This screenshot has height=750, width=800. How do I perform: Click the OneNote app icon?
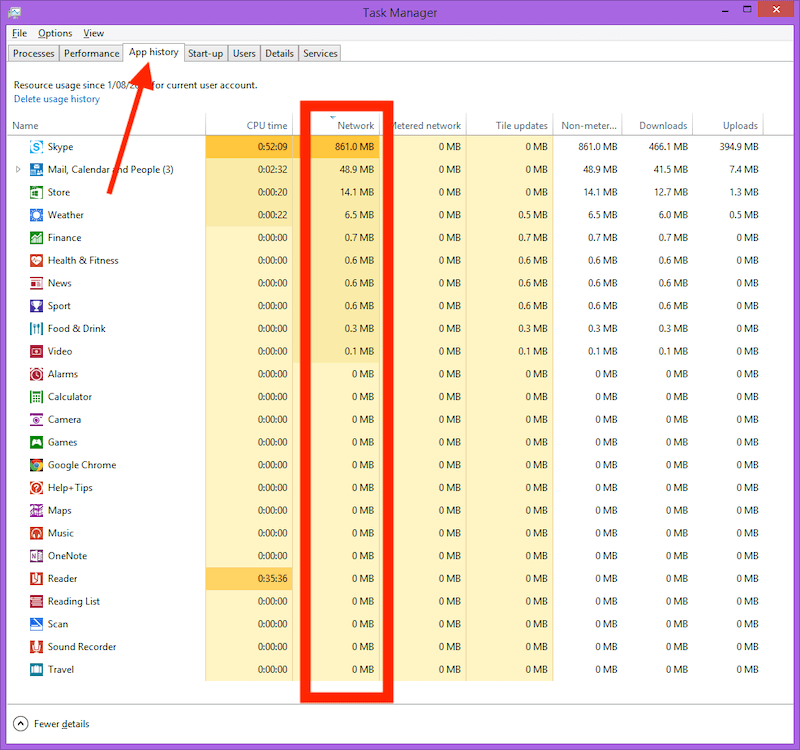click(37, 556)
